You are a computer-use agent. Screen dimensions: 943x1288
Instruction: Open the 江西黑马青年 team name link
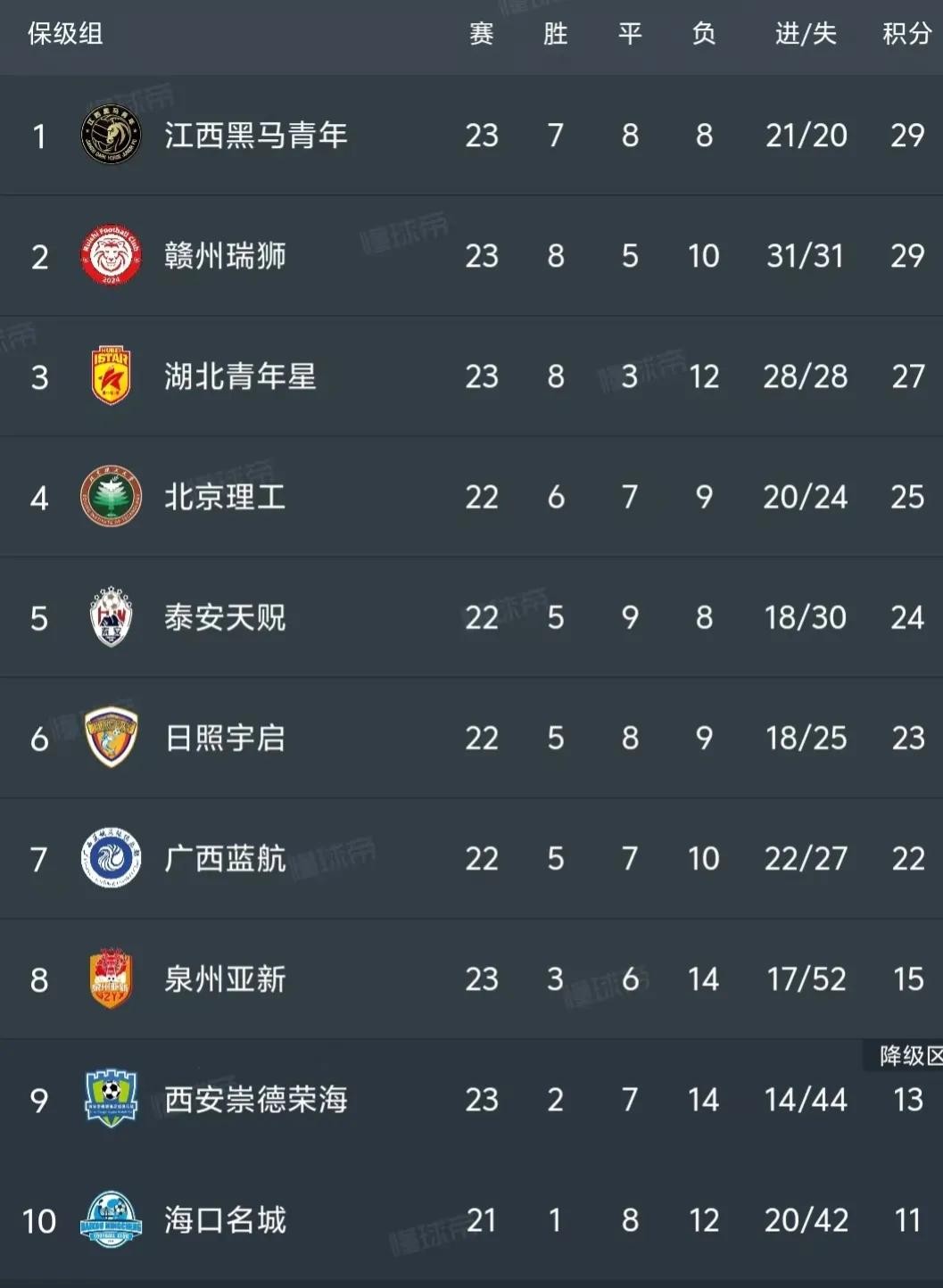256,136
